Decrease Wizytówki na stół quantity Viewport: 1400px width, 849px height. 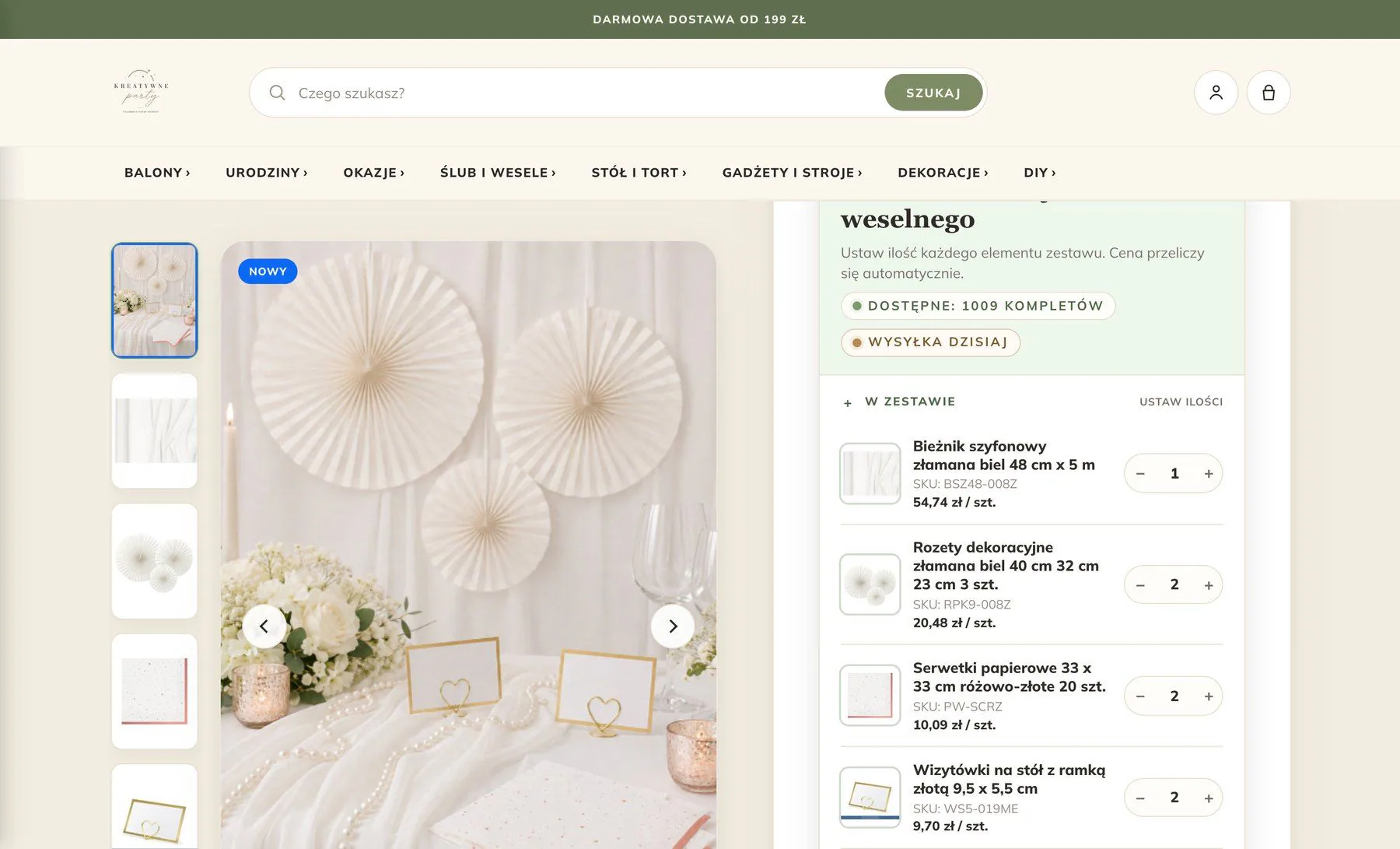pos(1140,798)
